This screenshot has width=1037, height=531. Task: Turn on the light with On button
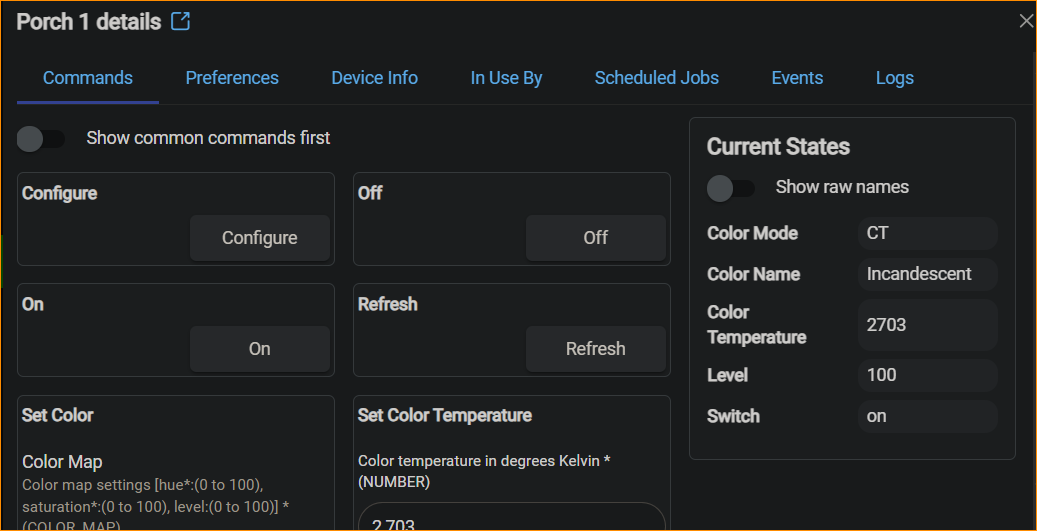coord(259,349)
